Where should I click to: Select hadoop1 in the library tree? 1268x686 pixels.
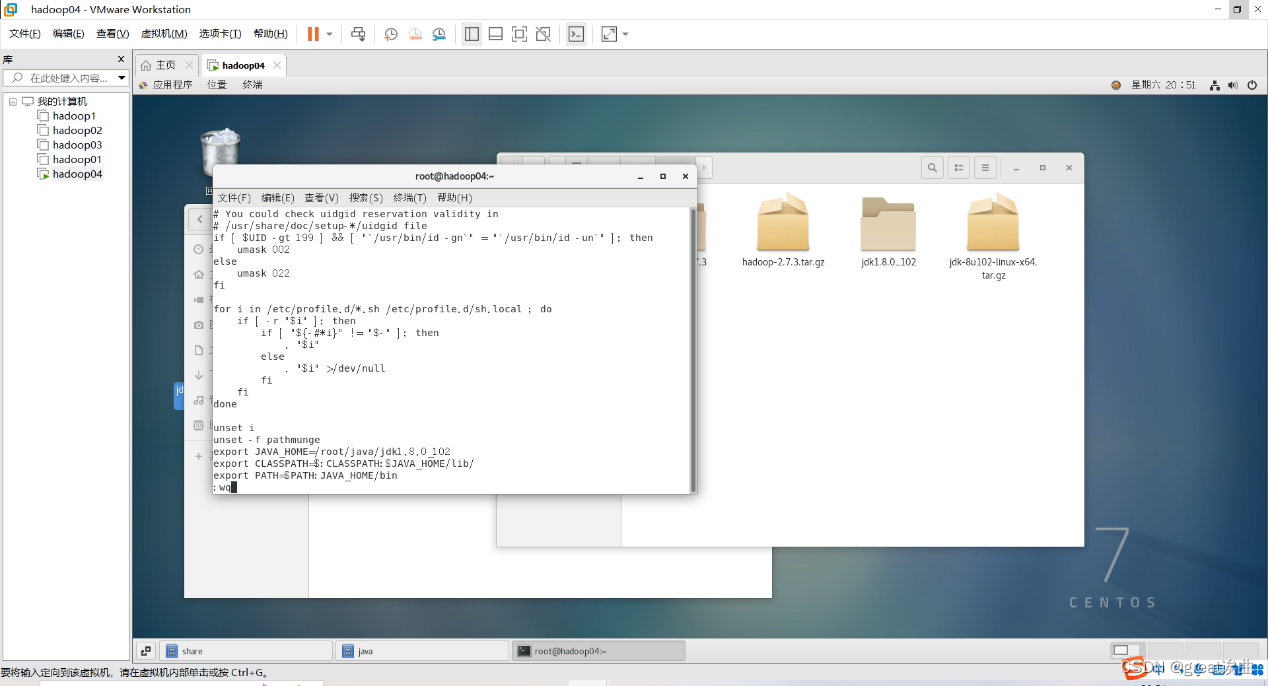coord(74,116)
